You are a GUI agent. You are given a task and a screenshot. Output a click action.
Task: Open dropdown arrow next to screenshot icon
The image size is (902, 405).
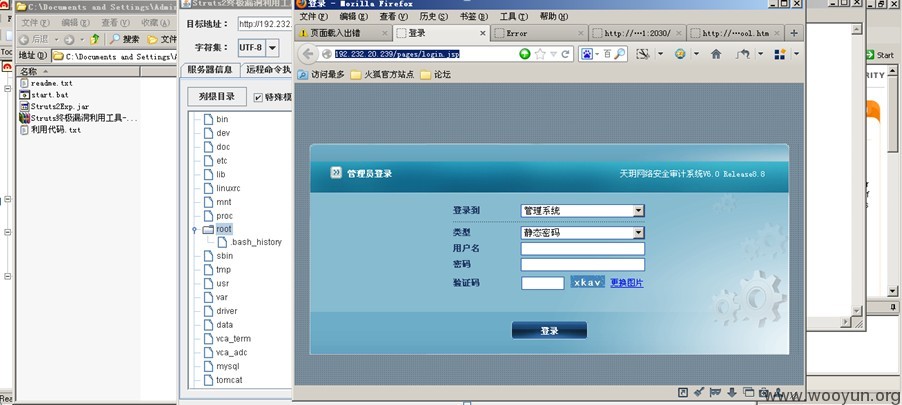(660, 54)
